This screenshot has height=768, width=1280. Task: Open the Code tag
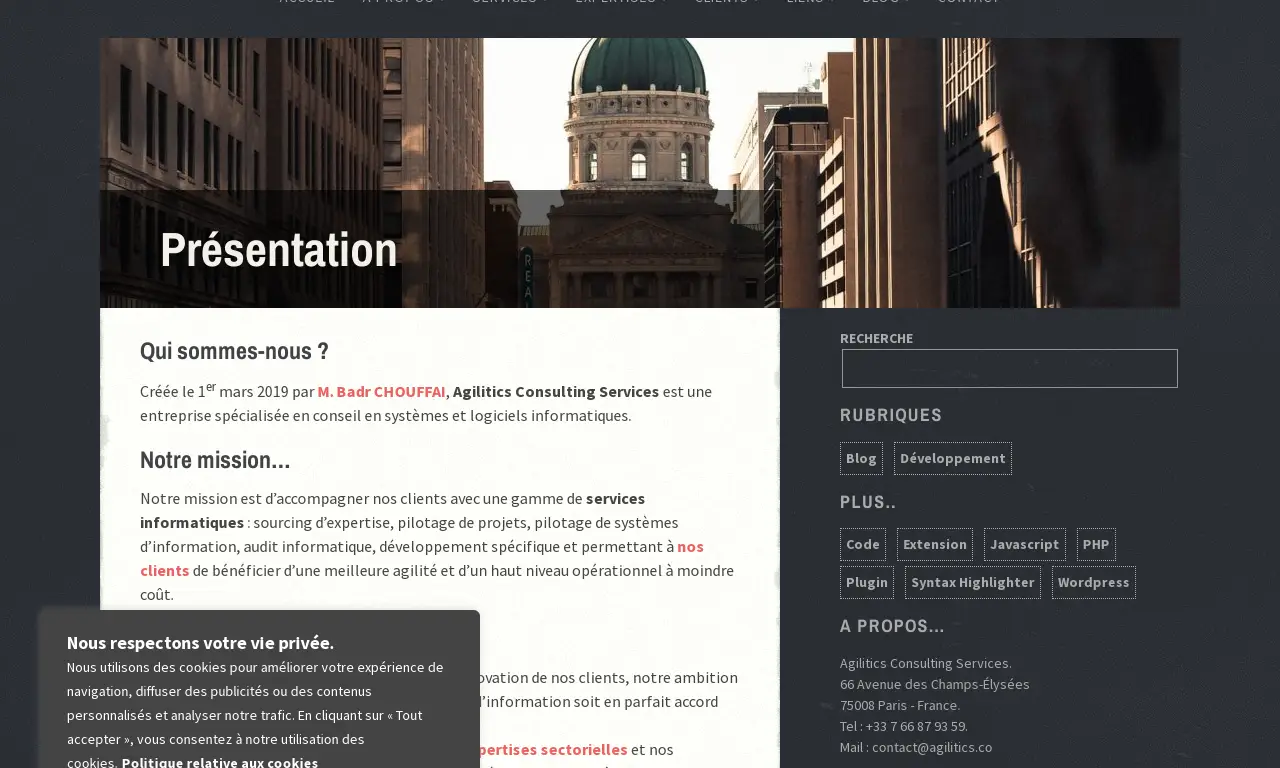[862, 544]
